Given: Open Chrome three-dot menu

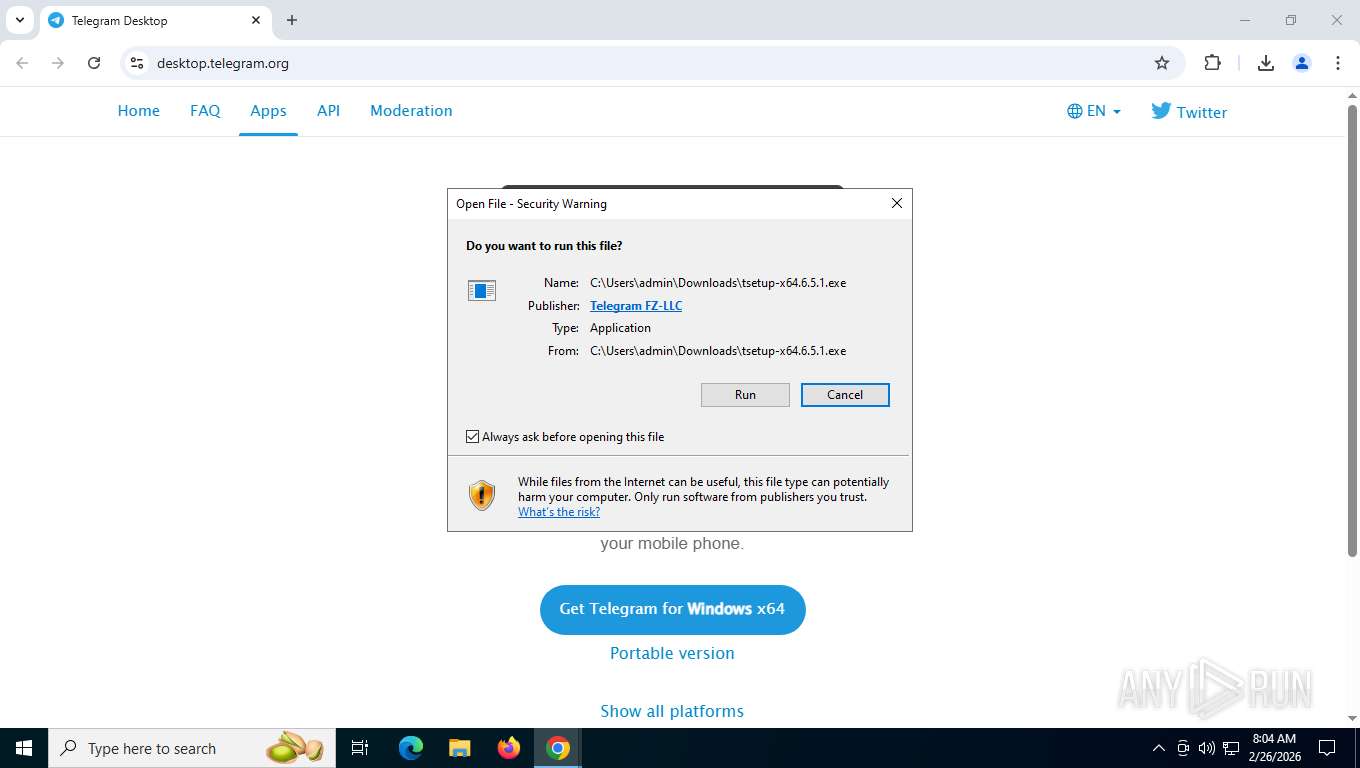Looking at the screenshot, I should (1338, 63).
